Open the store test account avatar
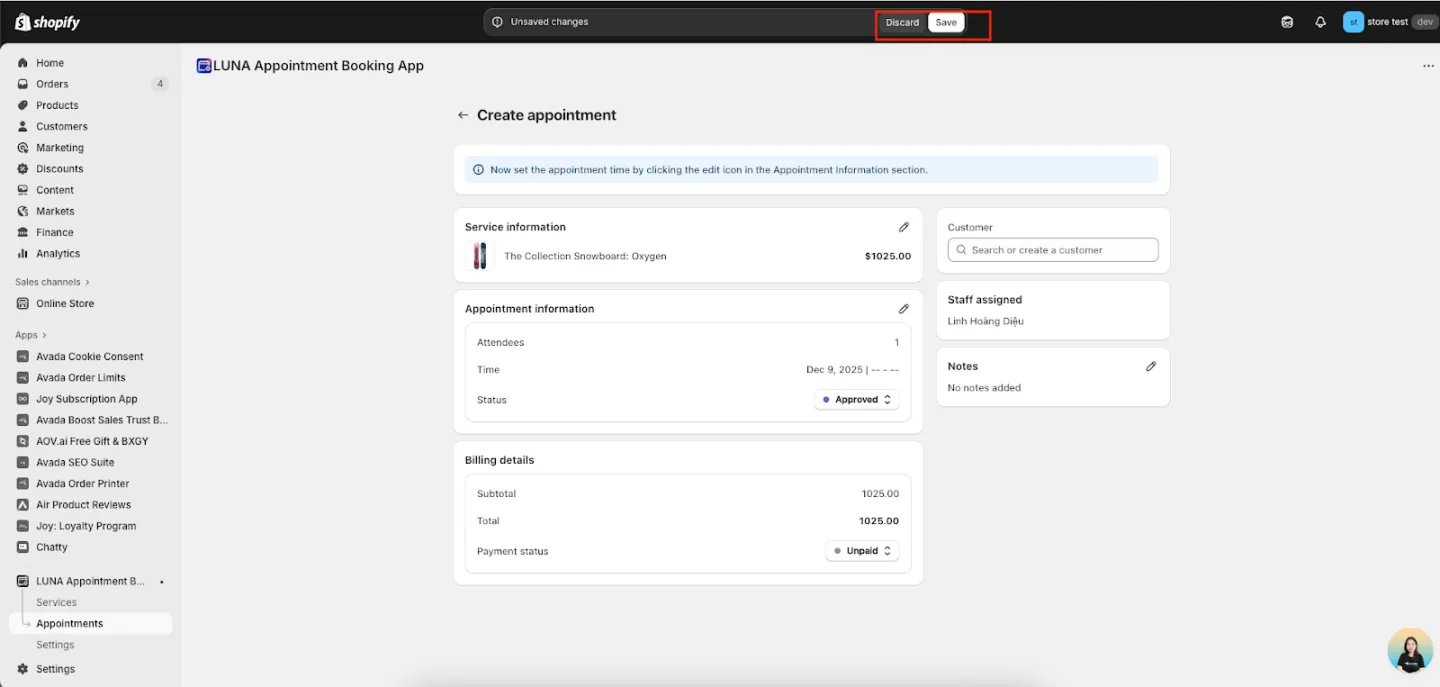The image size is (1440, 687). click(x=1353, y=22)
